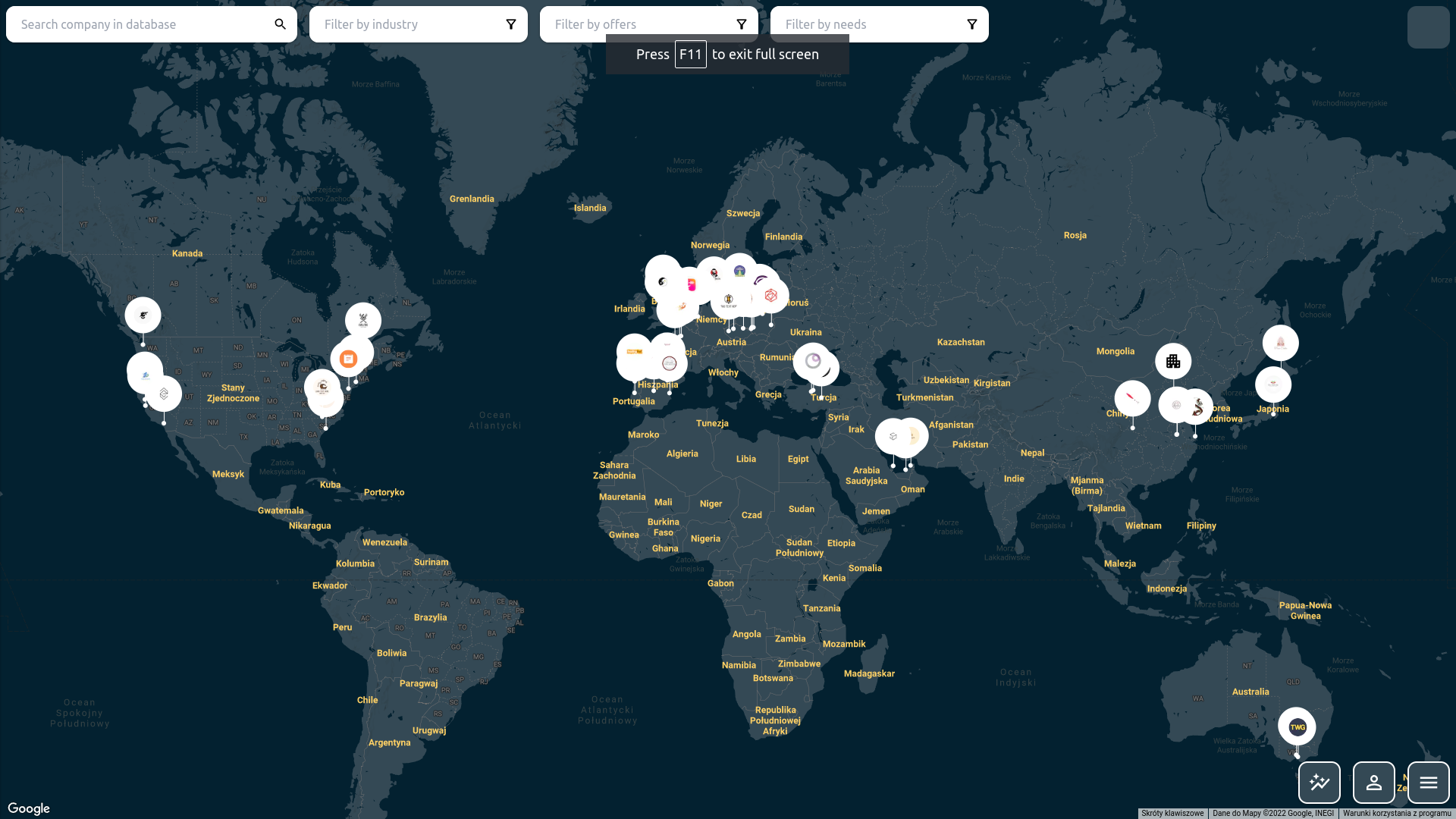Open the insights sparkle chart button
This screenshot has width=1456, height=819.
[1319, 783]
